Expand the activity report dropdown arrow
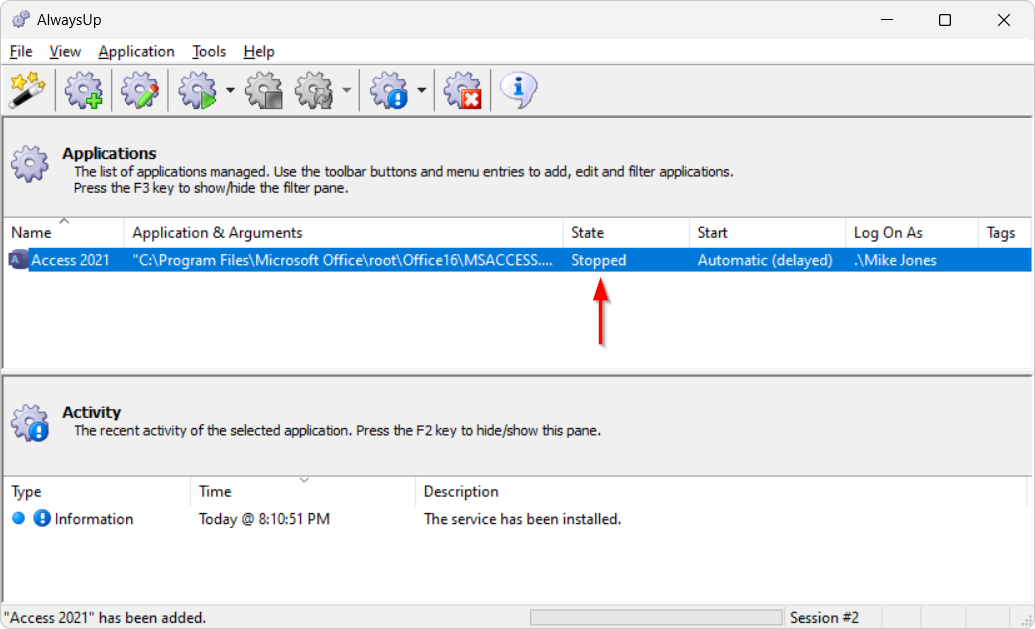This screenshot has width=1035, height=629. tap(421, 91)
